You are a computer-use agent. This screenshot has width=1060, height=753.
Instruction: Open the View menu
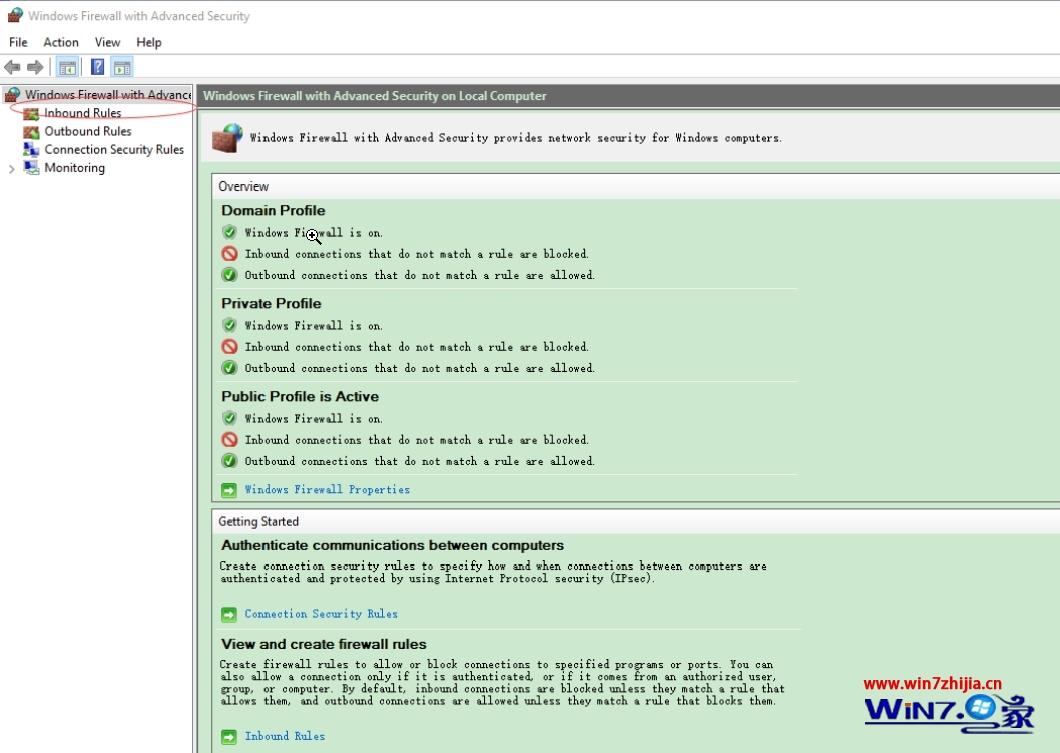107,42
